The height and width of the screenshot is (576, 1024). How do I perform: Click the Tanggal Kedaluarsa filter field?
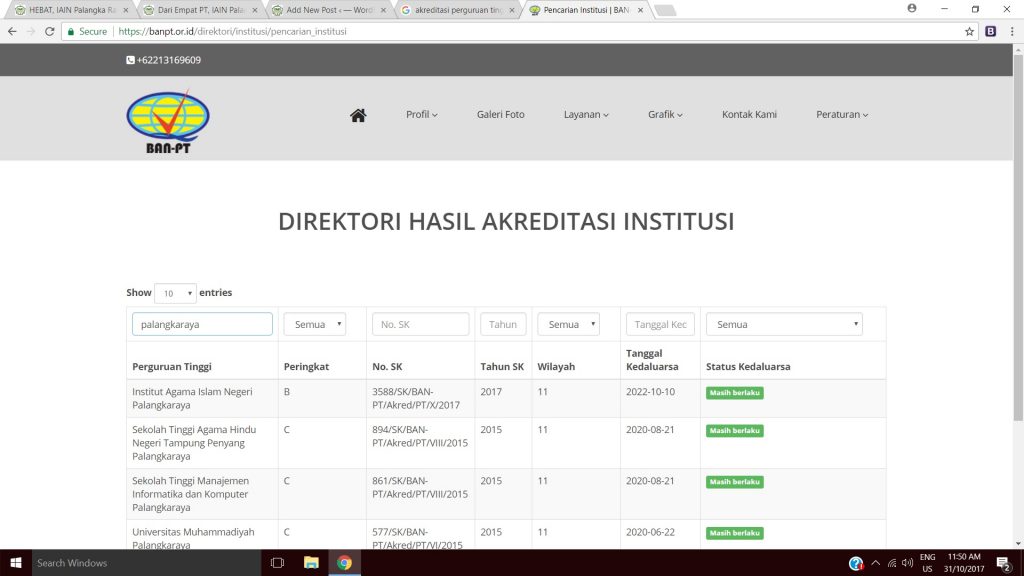(660, 324)
